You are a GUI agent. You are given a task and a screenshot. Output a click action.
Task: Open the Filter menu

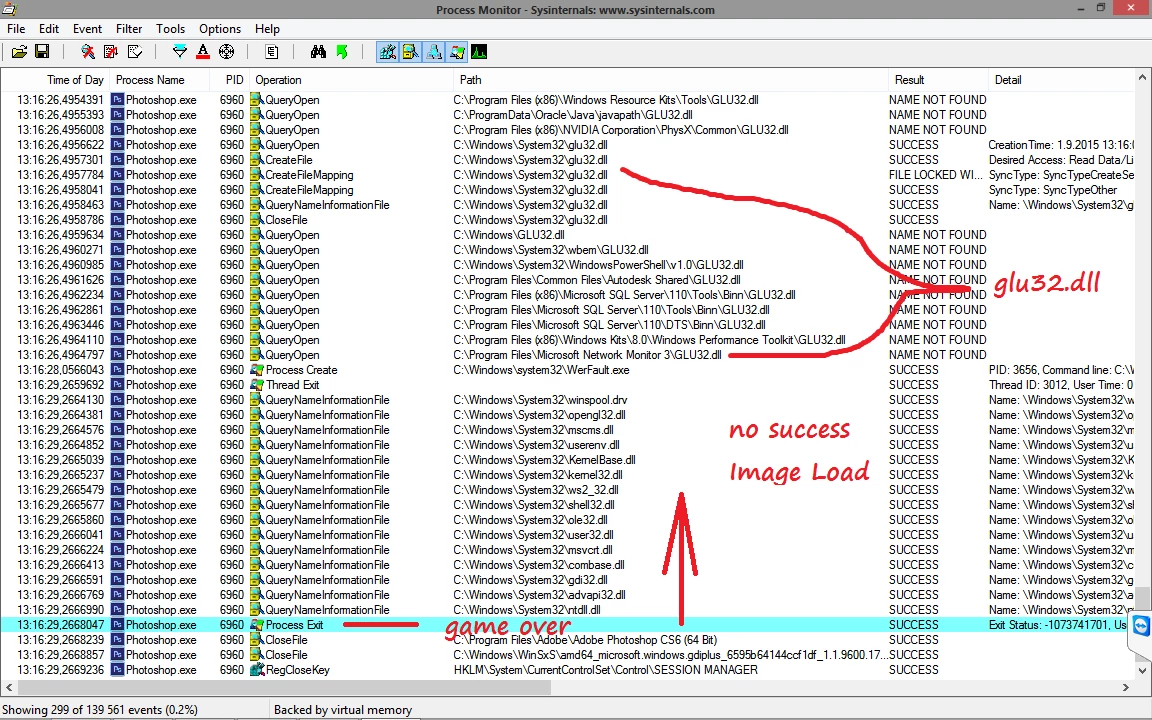[129, 29]
